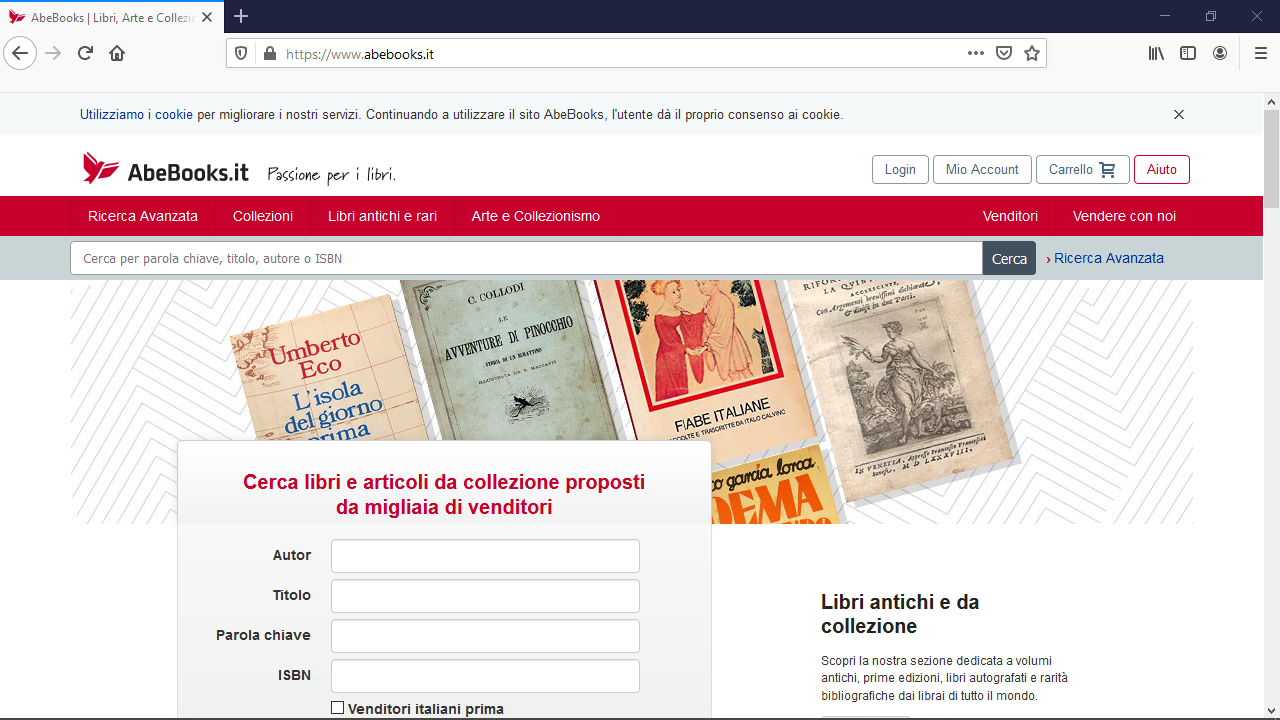Image resolution: width=1280 pixels, height=720 pixels.
Task: Close the AbeBooks browser tab
Action: tap(207, 17)
